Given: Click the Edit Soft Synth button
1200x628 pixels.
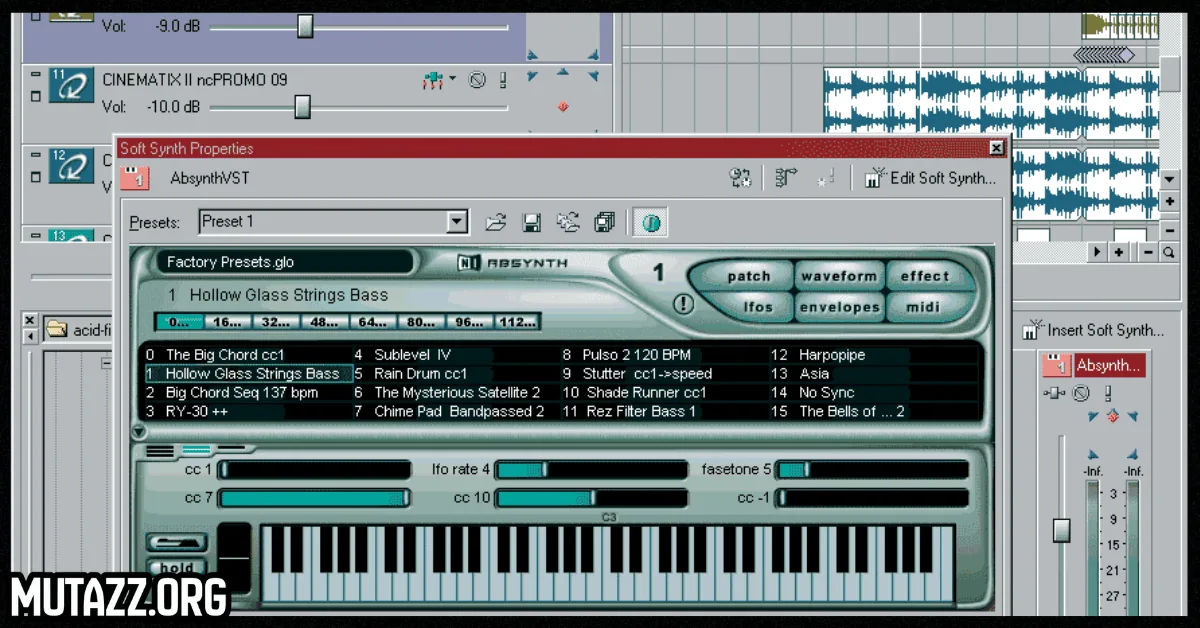Looking at the screenshot, I should click(931, 178).
